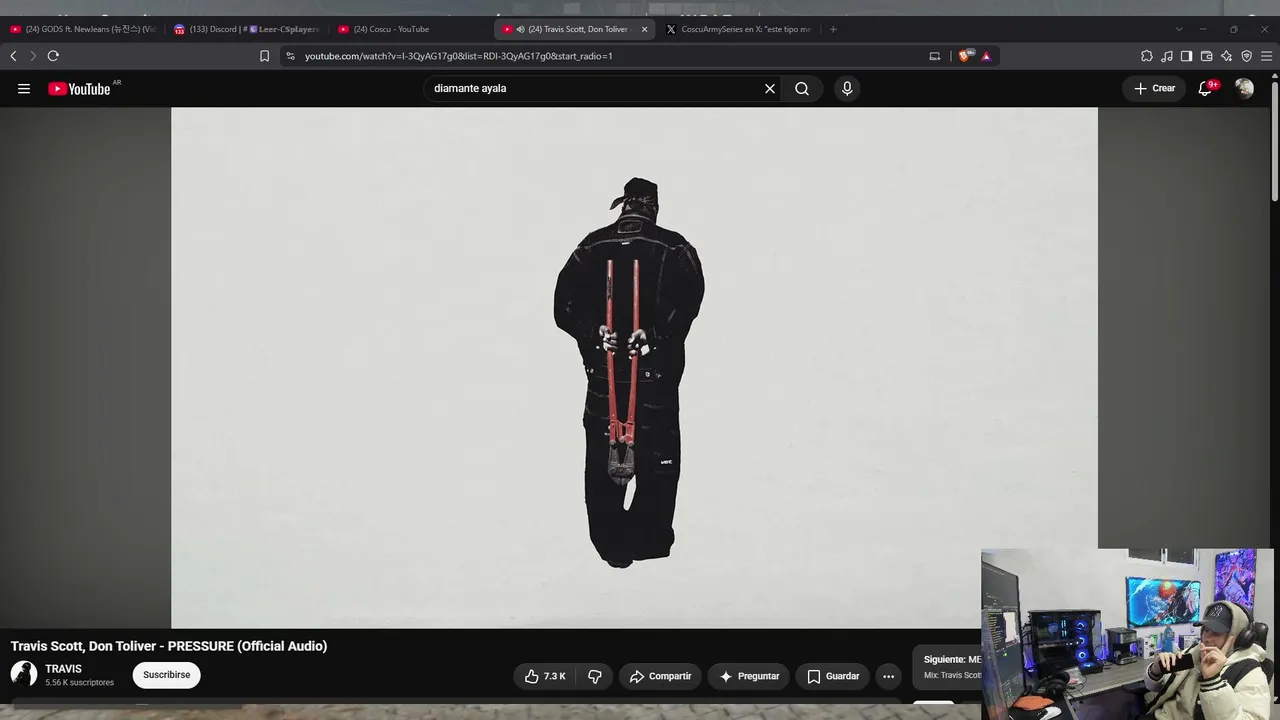Open a new browser tab

click(x=833, y=29)
